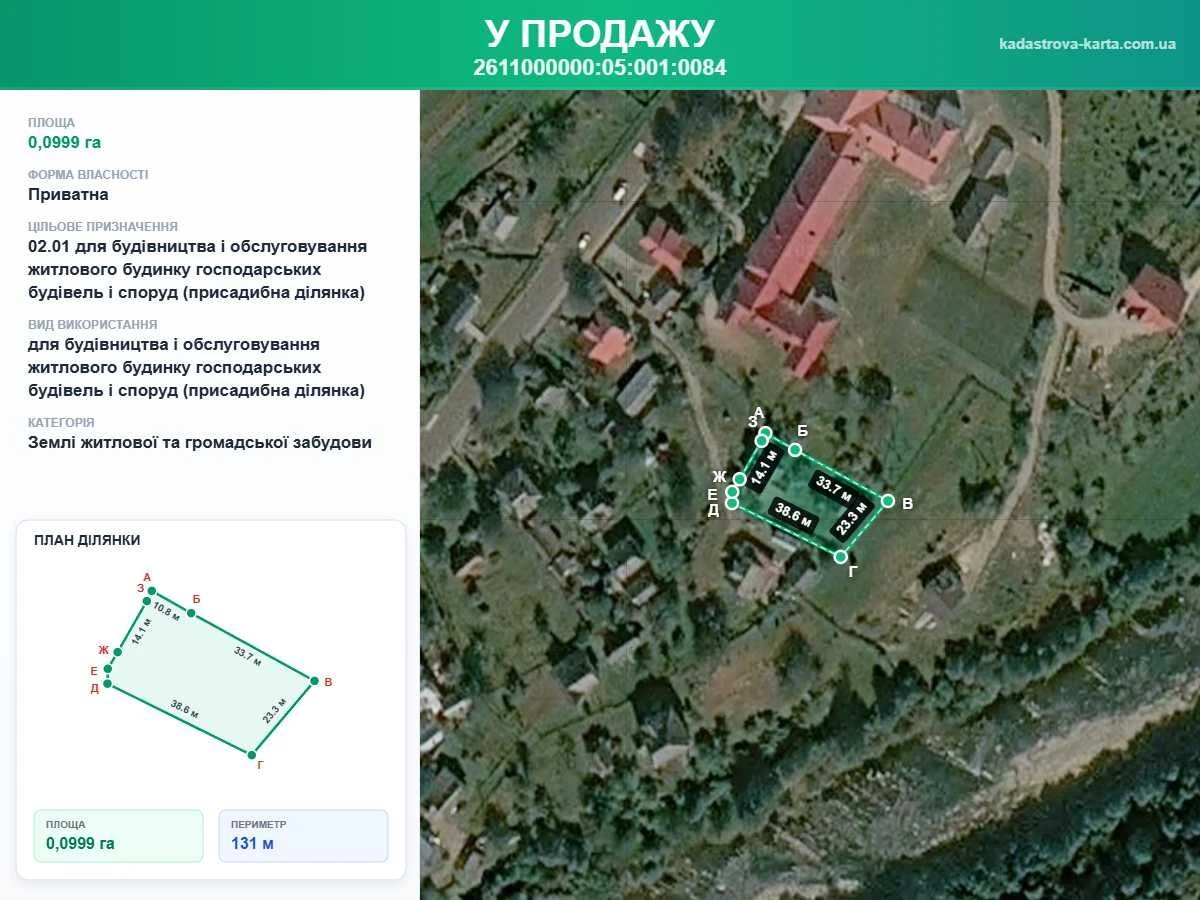The height and width of the screenshot is (900, 1200).
Task: Click the 38.6 м label on satellite map
Action: coord(793,516)
